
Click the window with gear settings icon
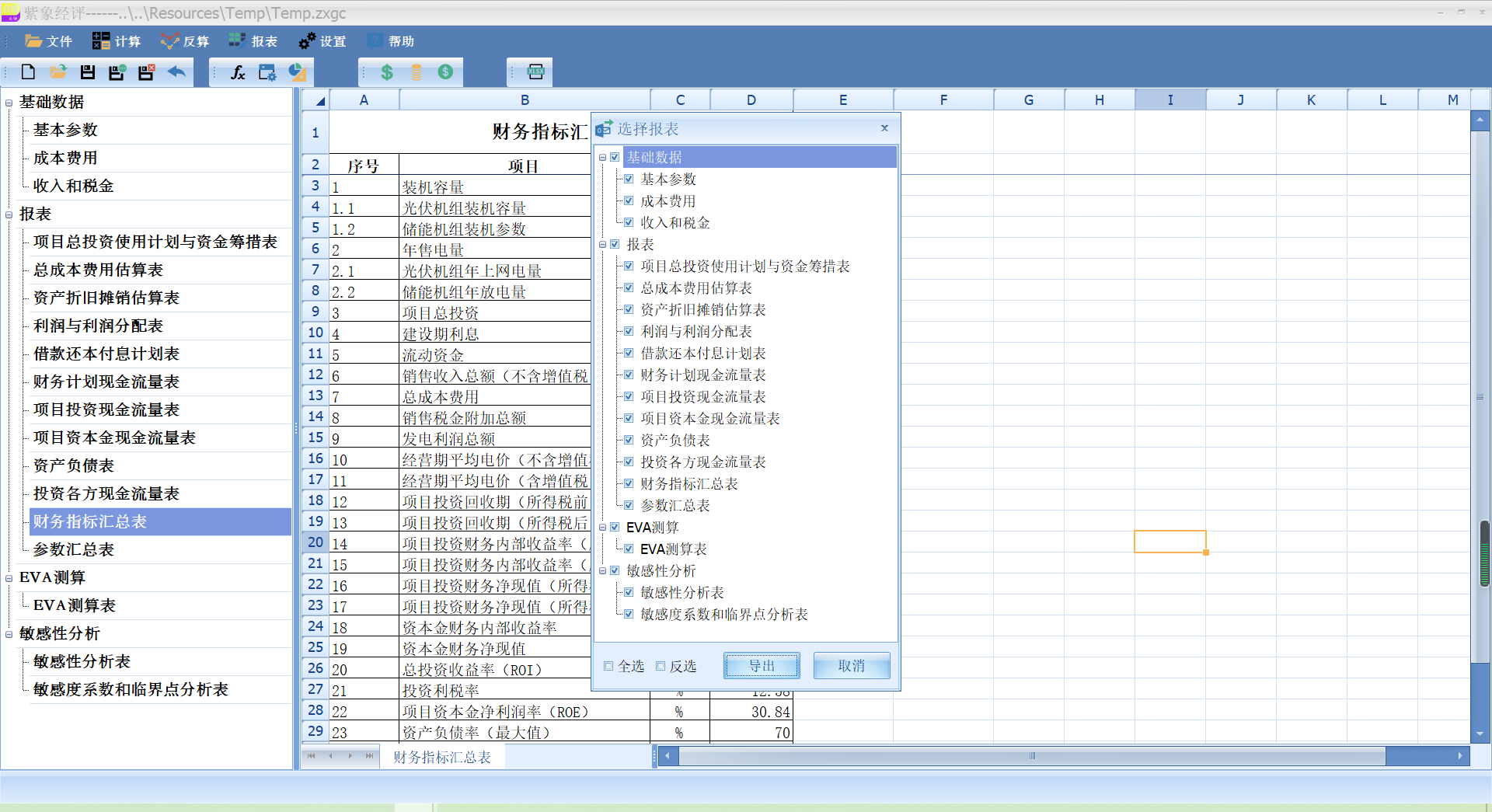[x=267, y=72]
